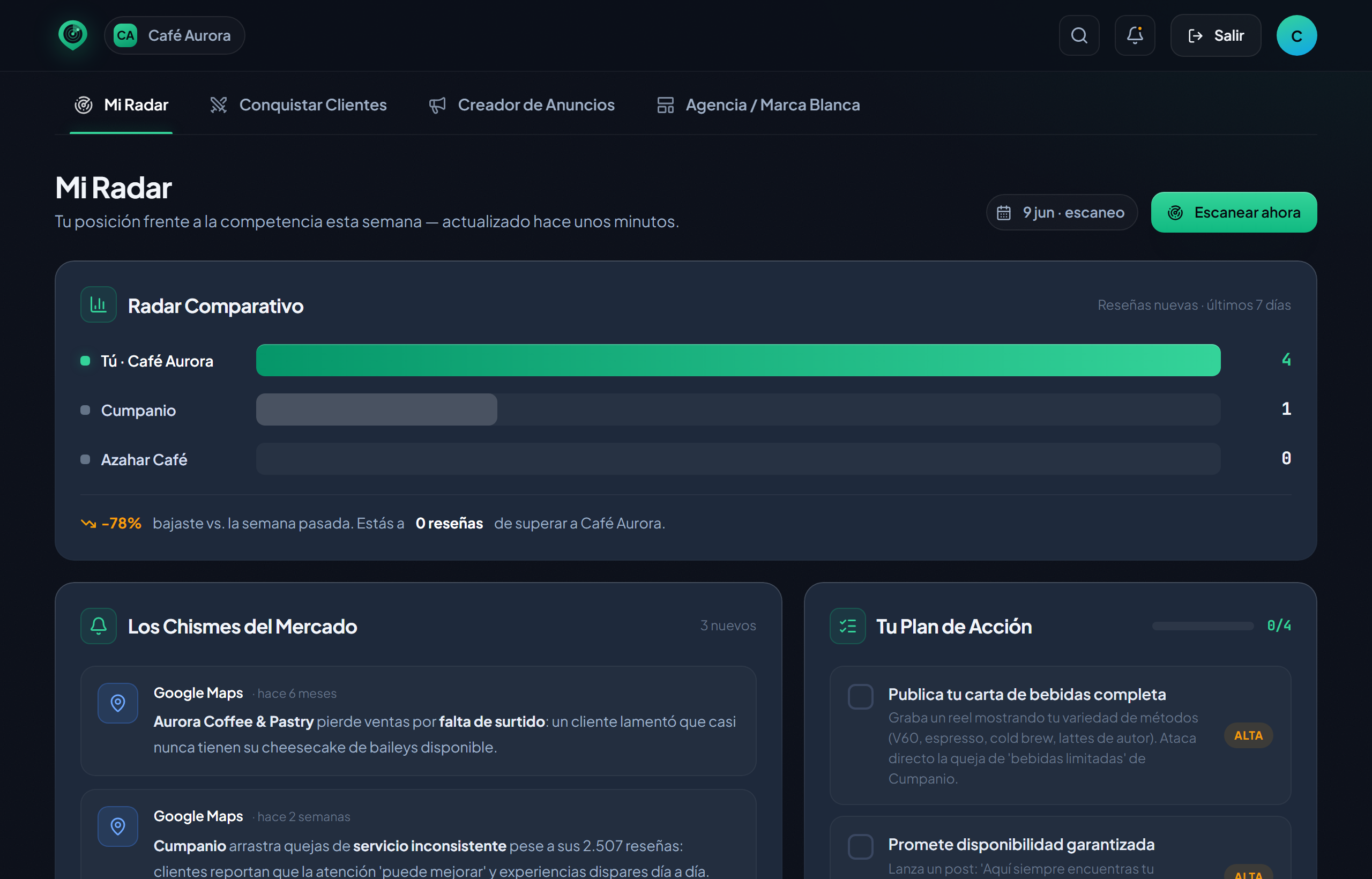Open the Cumpanio servicio inconsistente gossip card

[x=419, y=835]
